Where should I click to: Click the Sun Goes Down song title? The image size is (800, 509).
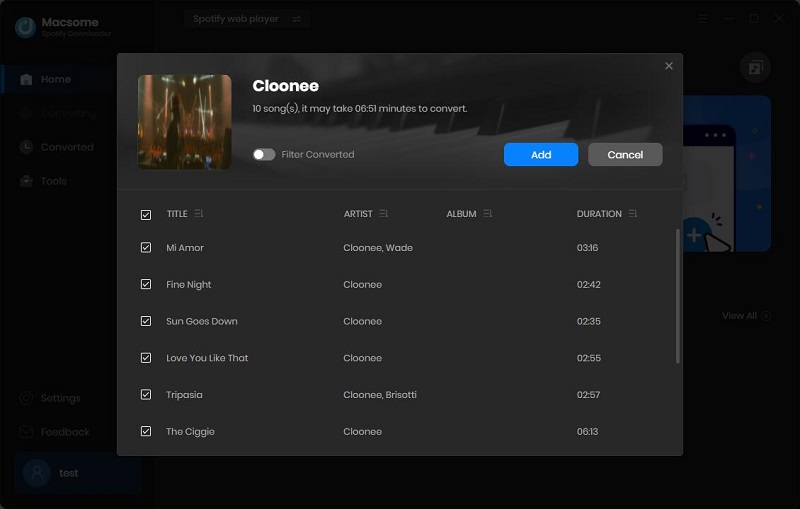(x=202, y=321)
